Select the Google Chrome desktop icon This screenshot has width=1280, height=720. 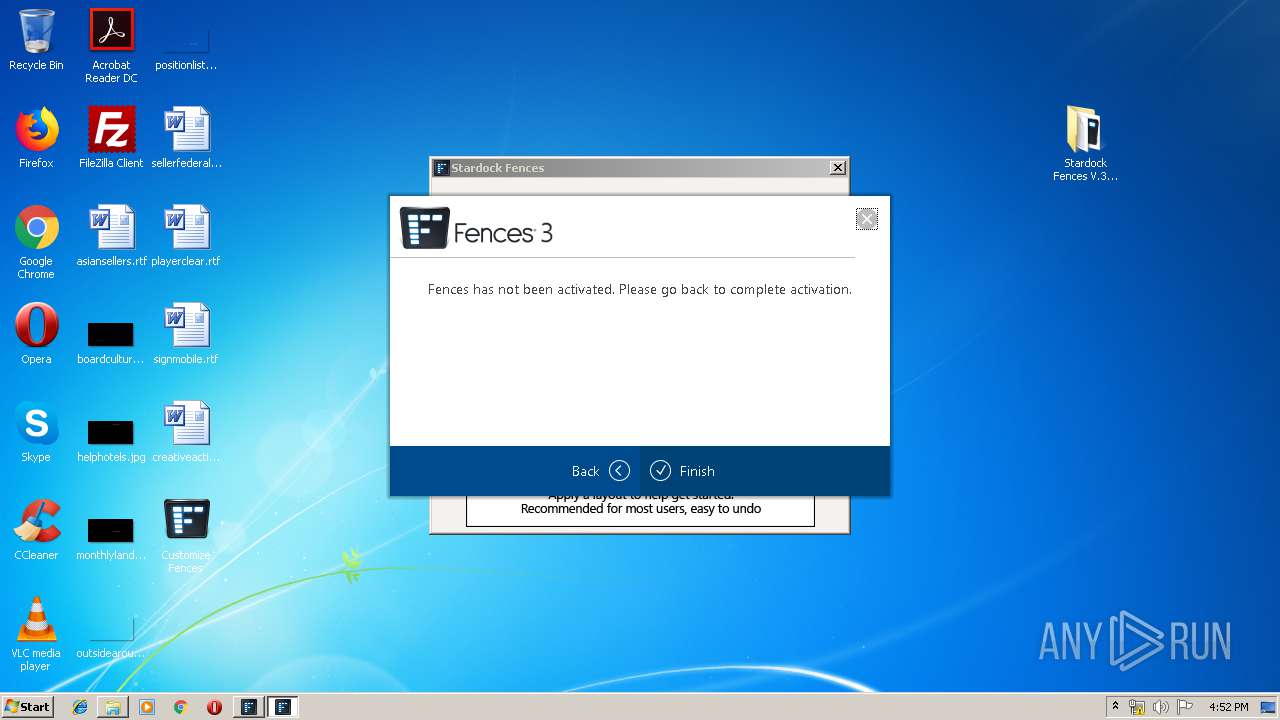click(36, 242)
